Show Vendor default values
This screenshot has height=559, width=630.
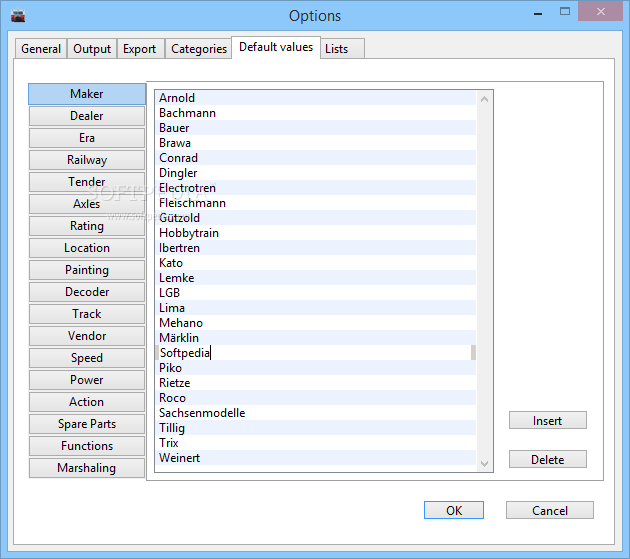[x=87, y=336]
